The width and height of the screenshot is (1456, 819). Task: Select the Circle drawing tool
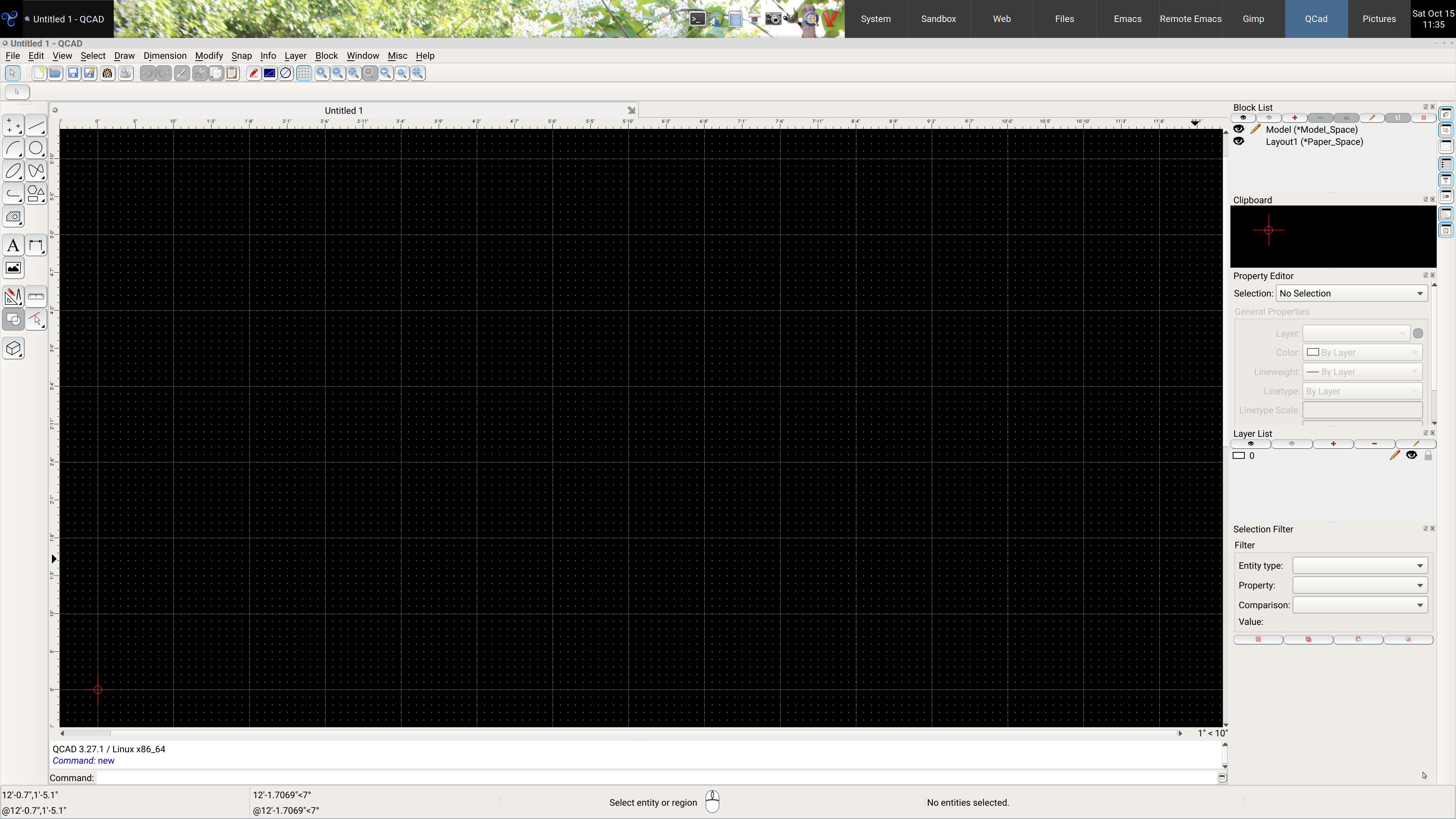(x=36, y=148)
